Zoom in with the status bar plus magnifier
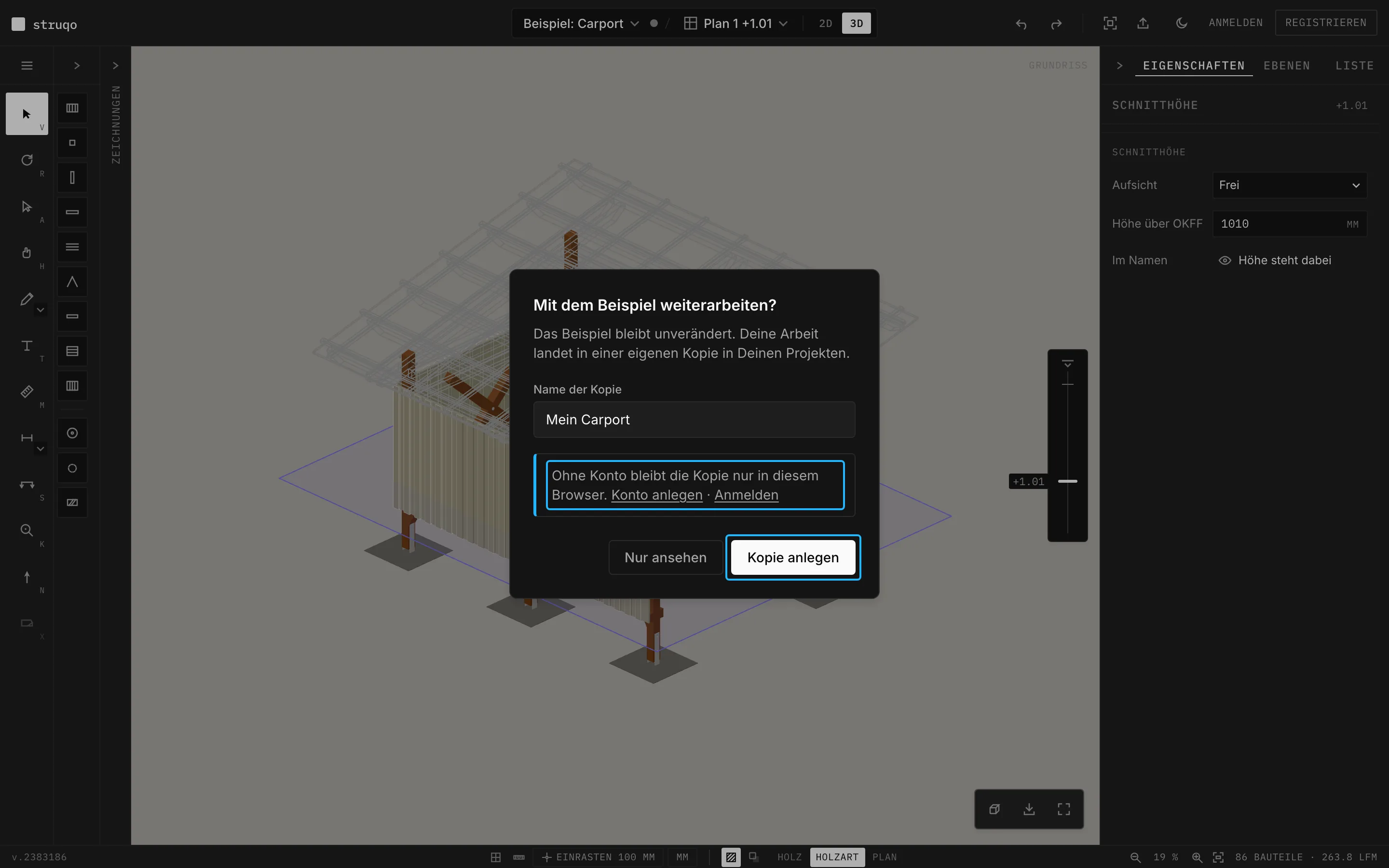This screenshot has width=1389, height=868. pos(1197,857)
